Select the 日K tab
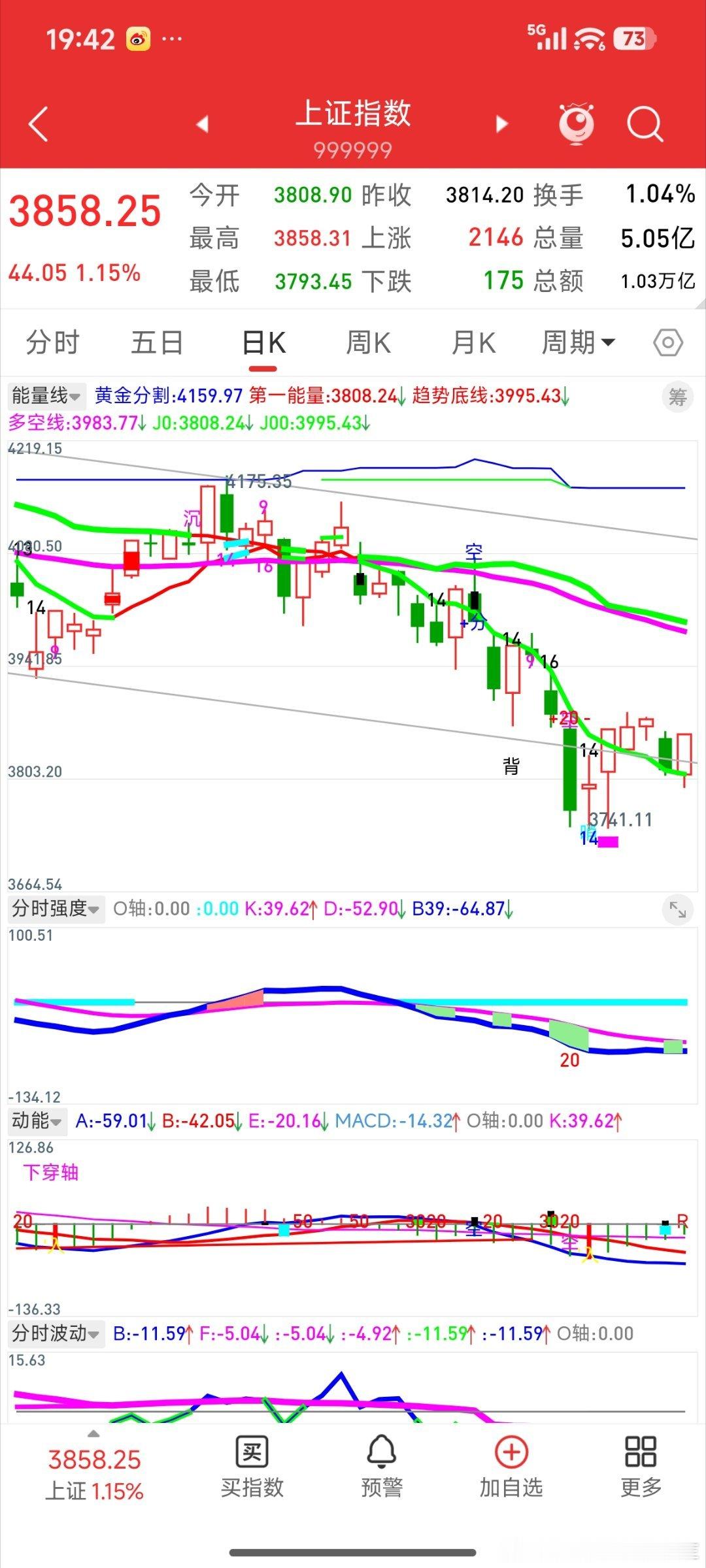The width and height of the screenshot is (706, 1568). pyautogui.click(x=263, y=342)
